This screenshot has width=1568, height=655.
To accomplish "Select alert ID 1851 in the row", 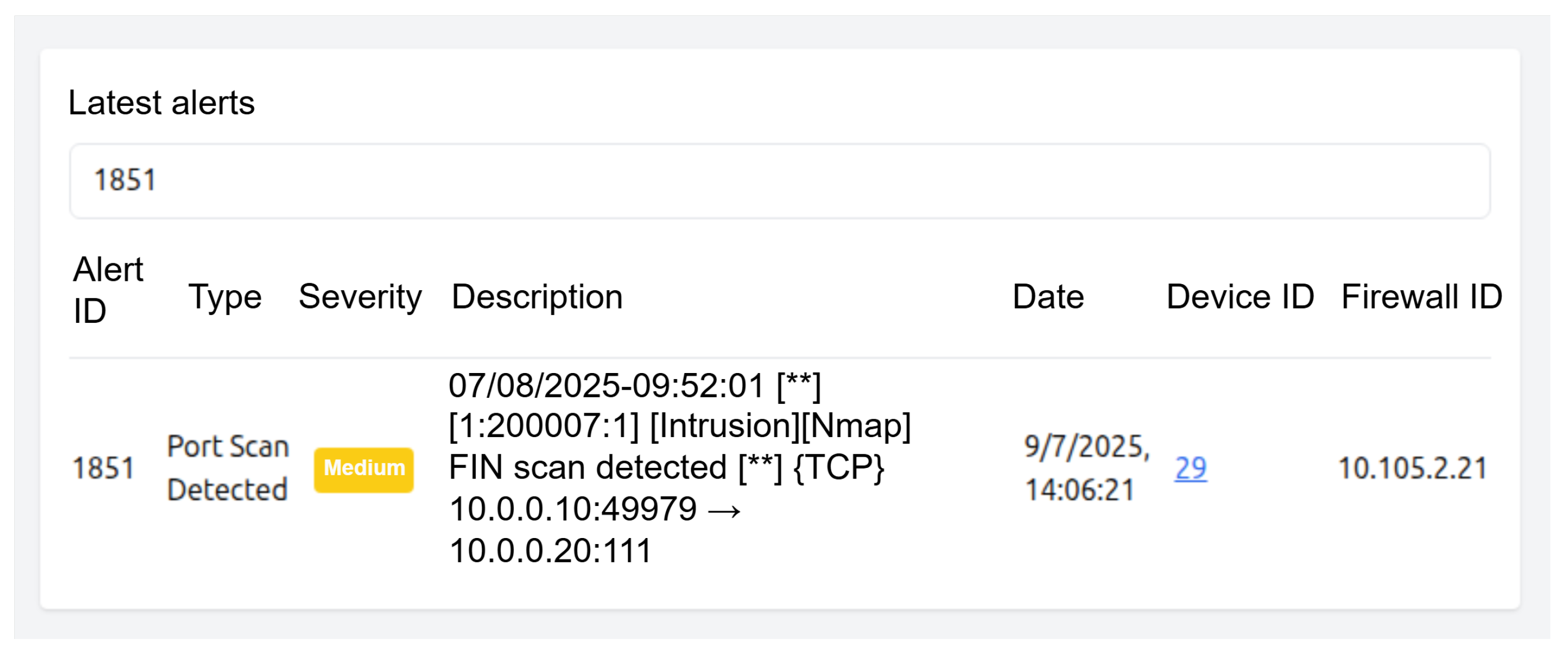I will [x=103, y=468].
